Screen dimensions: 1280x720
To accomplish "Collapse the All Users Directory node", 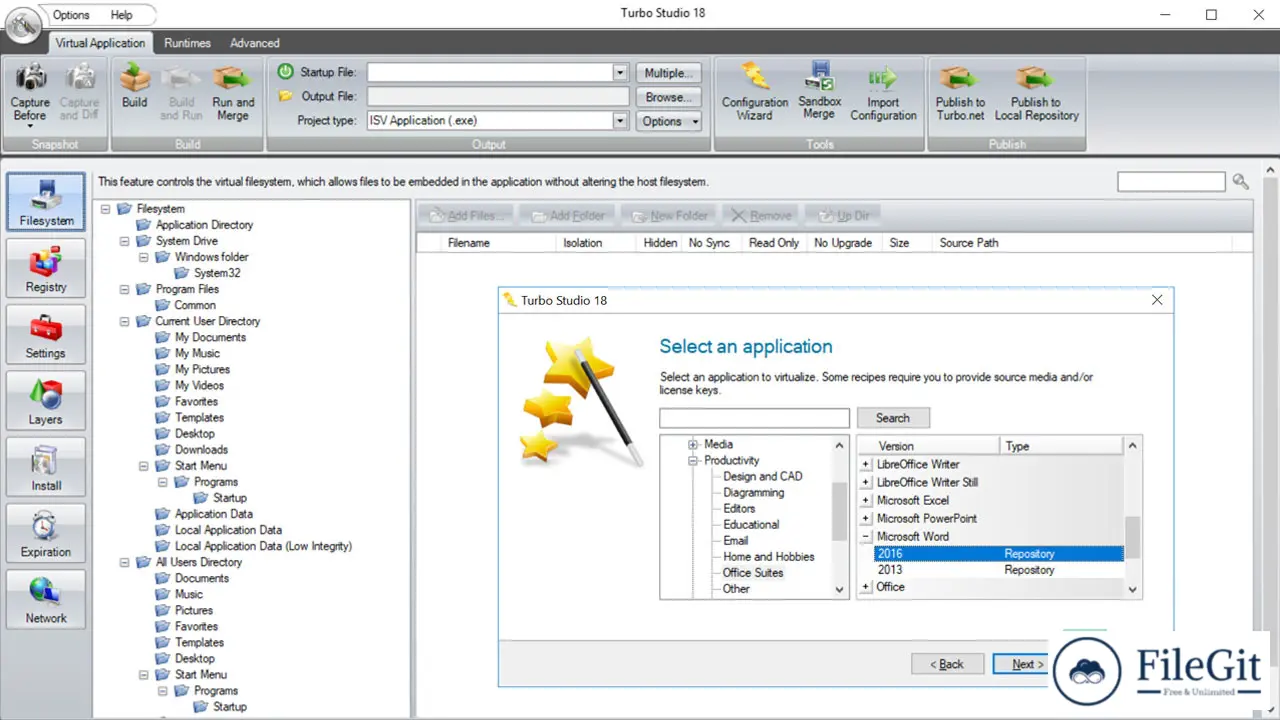I will pos(125,562).
